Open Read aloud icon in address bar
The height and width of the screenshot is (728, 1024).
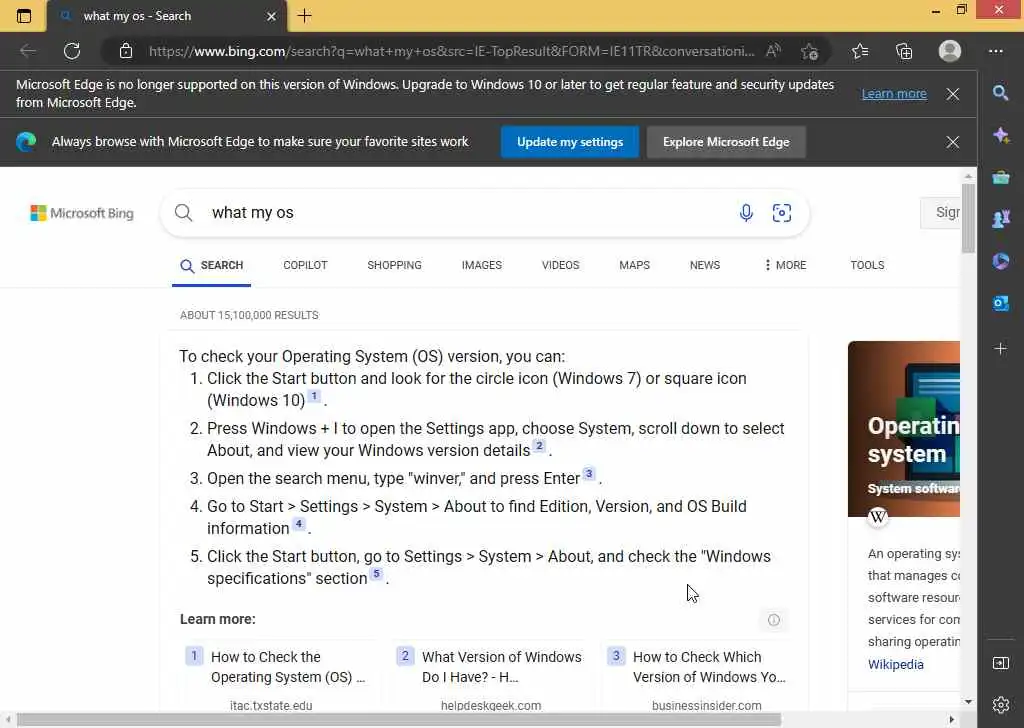pyautogui.click(x=773, y=51)
